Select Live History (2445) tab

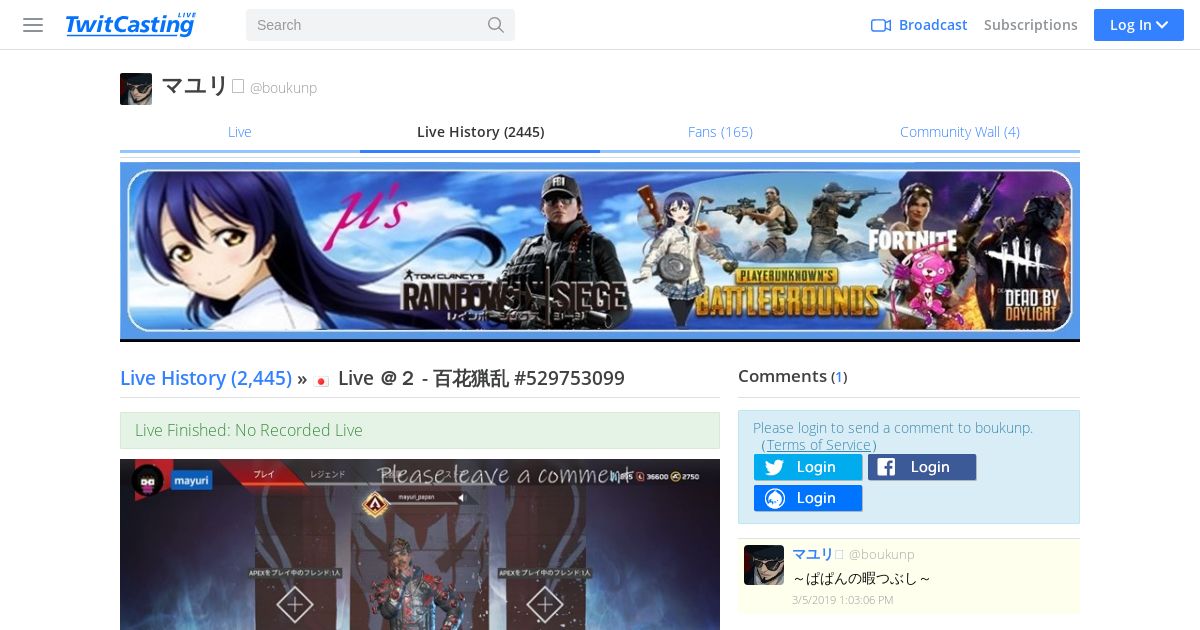pyautogui.click(x=480, y=132)
